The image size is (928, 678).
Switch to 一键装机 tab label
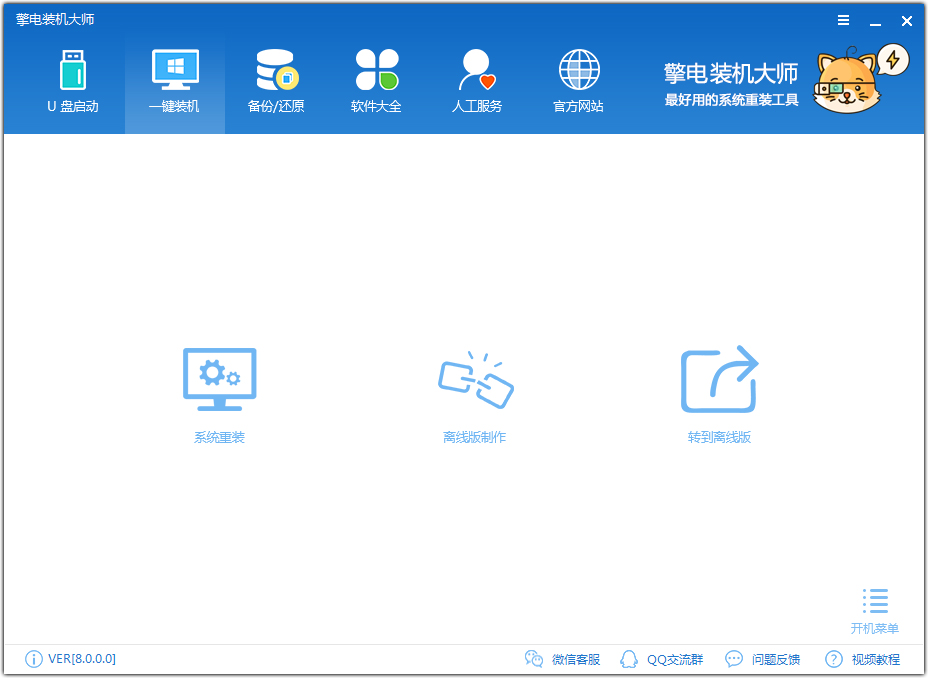(174, 106)
